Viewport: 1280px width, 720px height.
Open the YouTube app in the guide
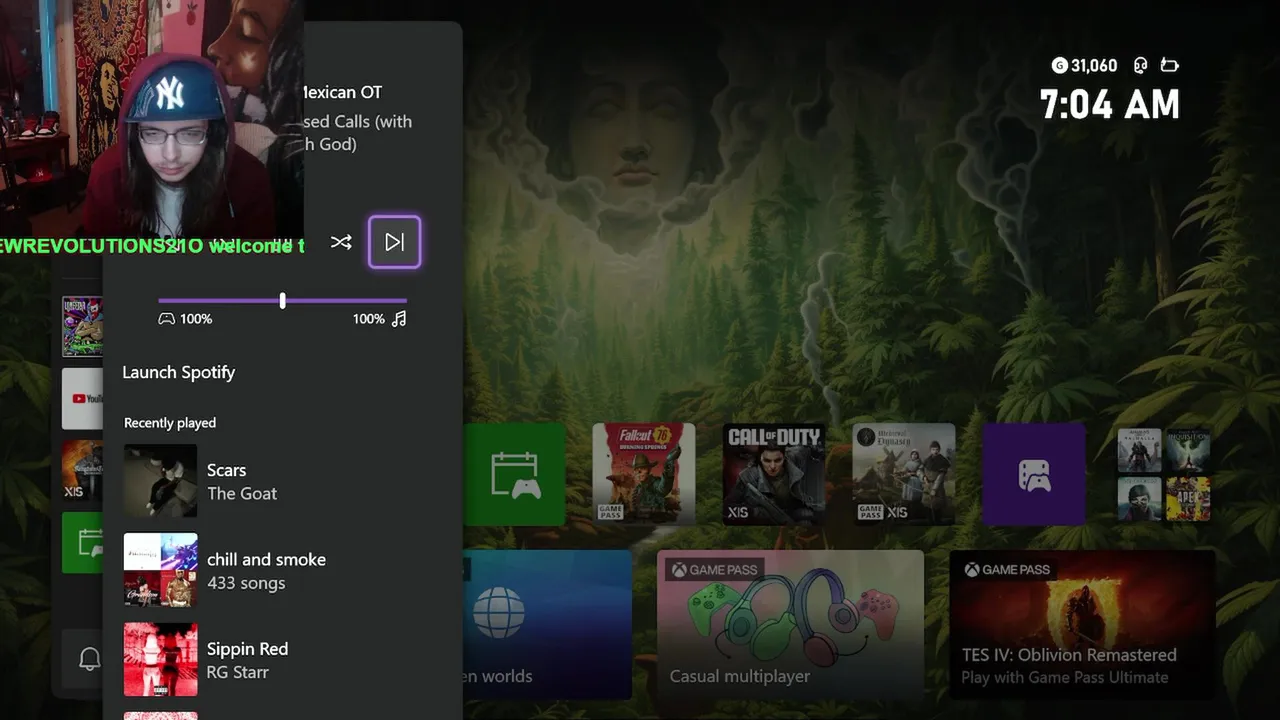pos(82,398)
